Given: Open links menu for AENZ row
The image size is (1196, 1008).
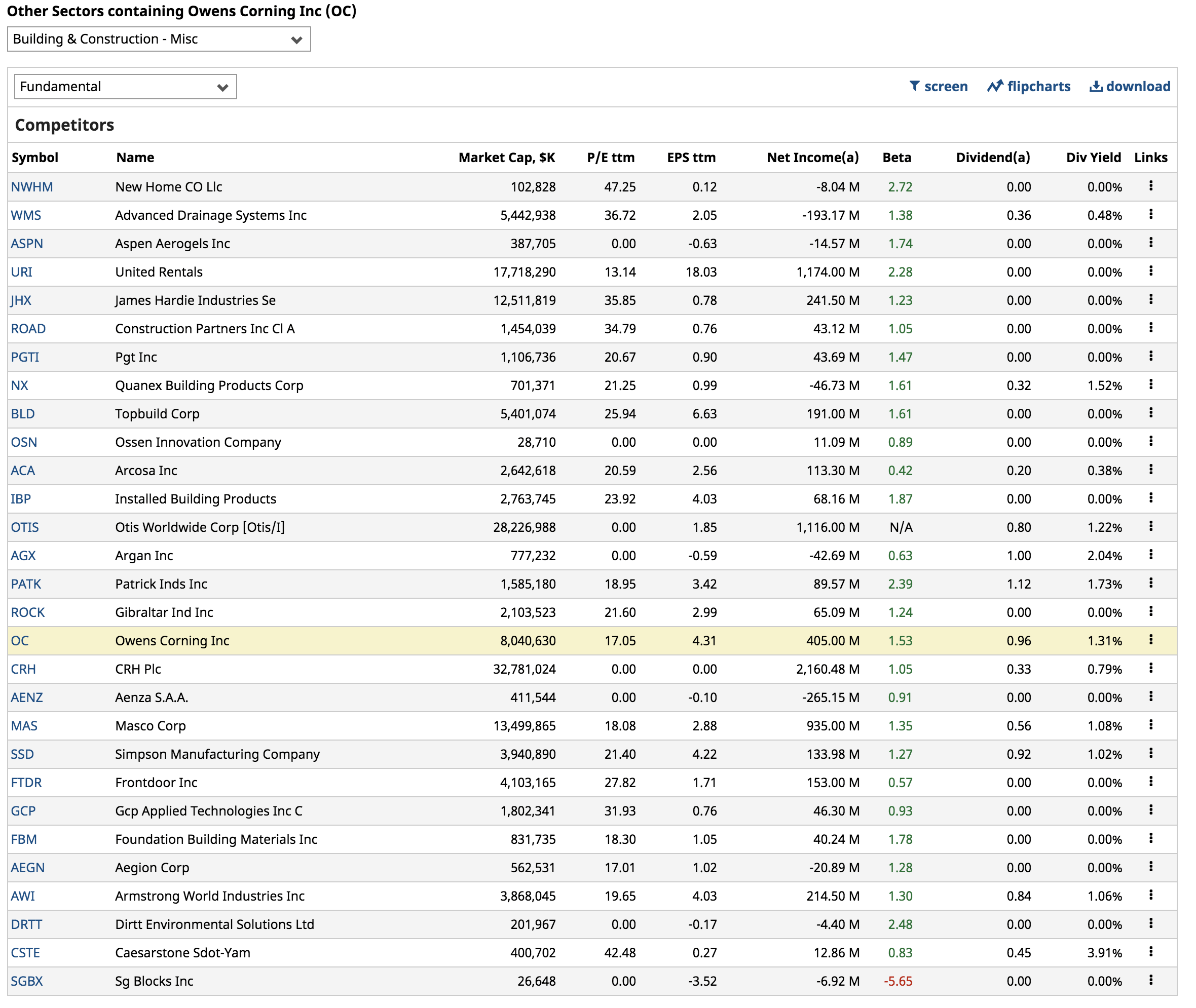Looking at the screenshot, I should 1150,696.
